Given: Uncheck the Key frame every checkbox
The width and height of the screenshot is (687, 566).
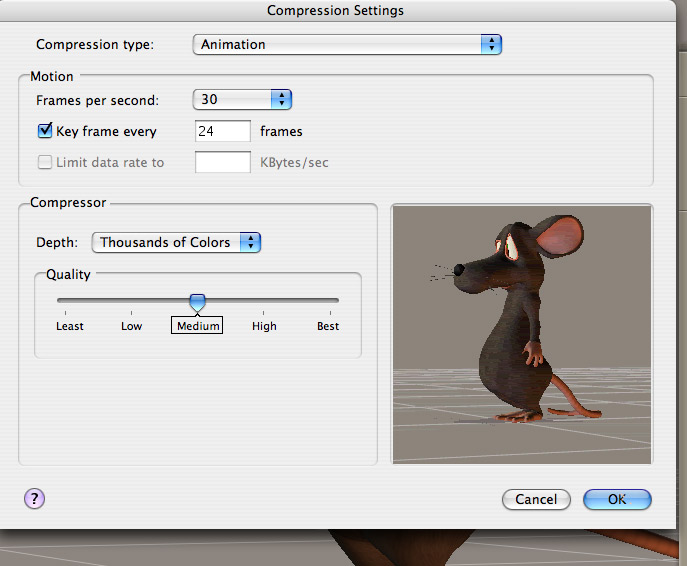Looking at the screenshot, I should (x=45, y=131).
